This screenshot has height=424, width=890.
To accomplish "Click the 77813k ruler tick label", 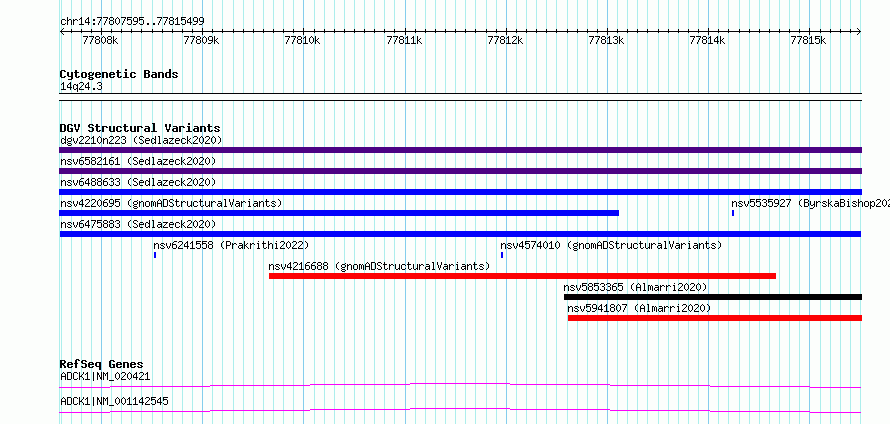I will click(x=607, y=40).
